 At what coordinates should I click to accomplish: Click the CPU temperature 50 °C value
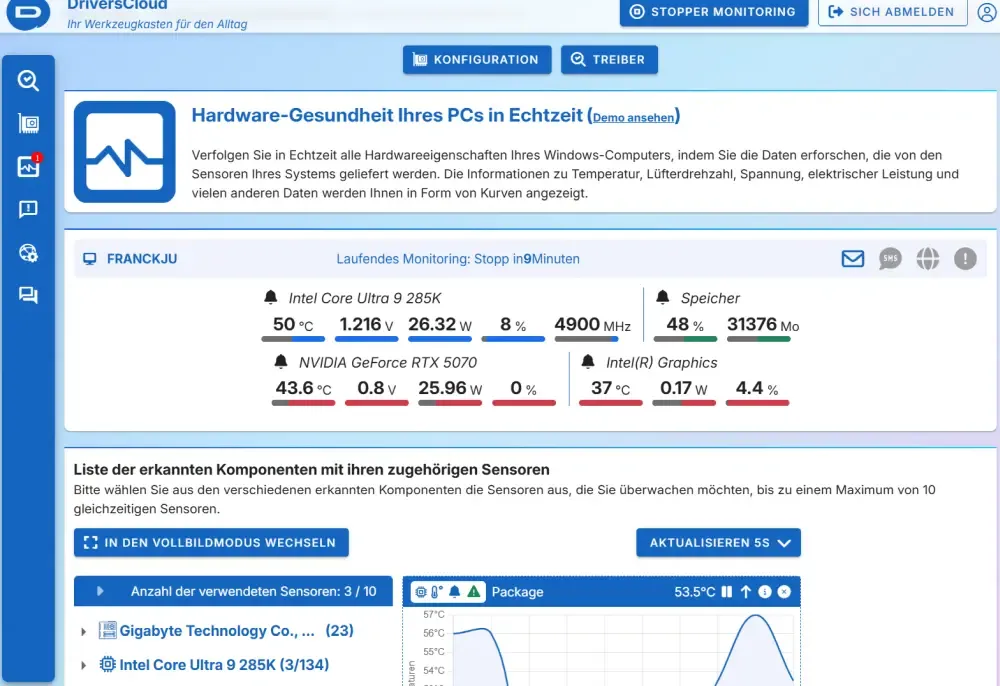pyautogui.click(x=293, y=325)
